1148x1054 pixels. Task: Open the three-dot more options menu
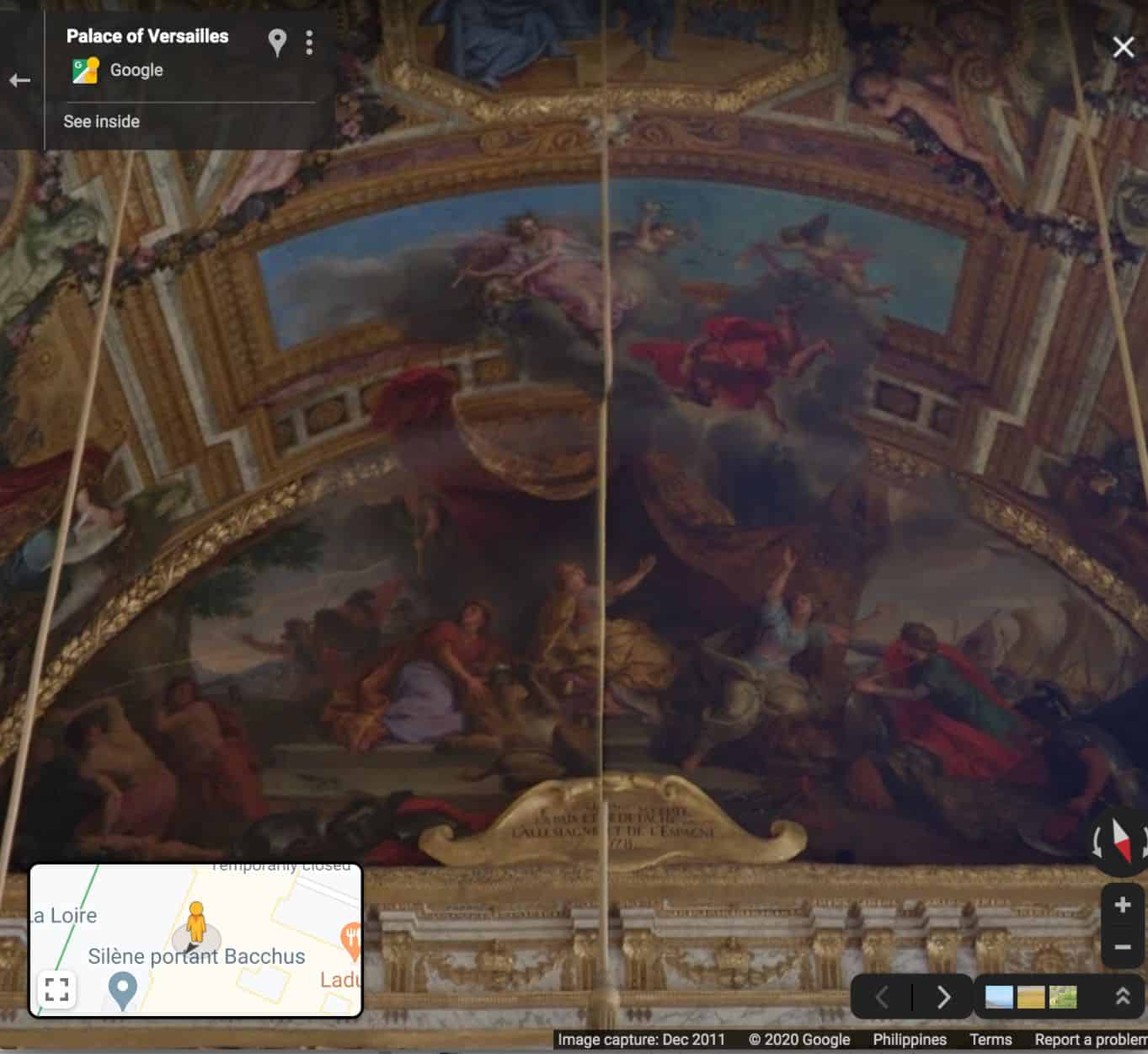click(x=309, y=42)
